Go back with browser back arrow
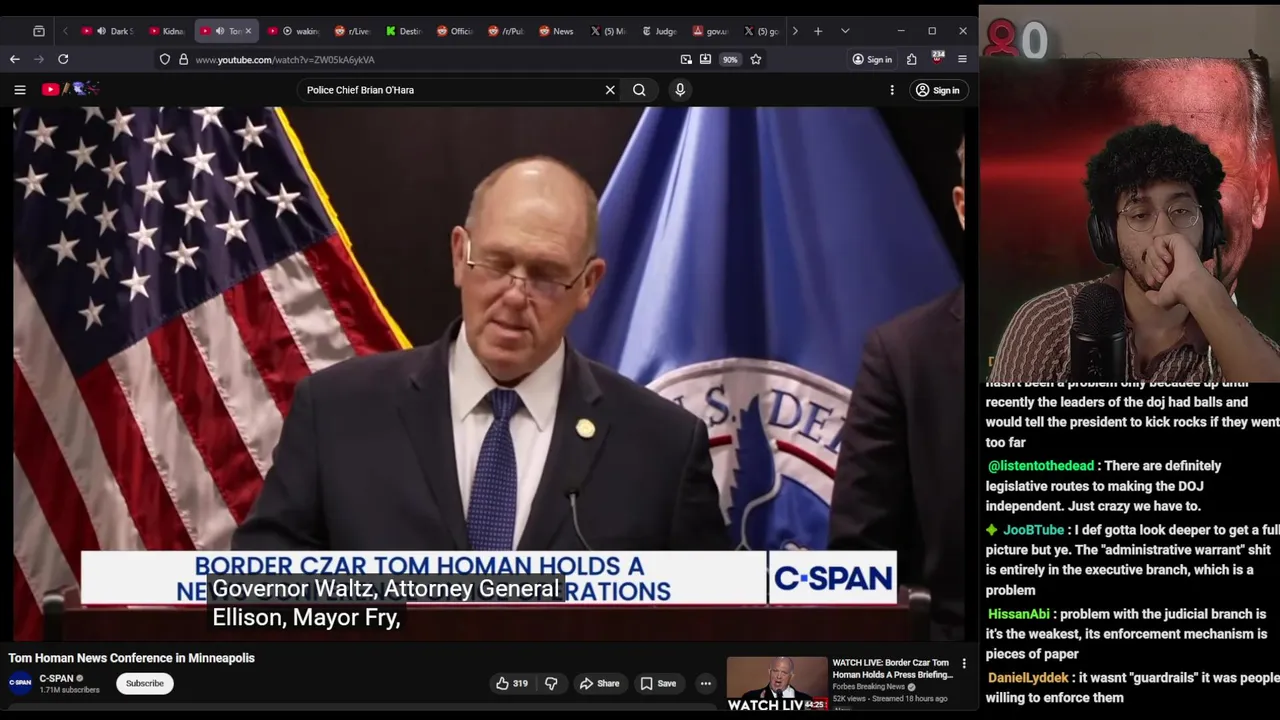The height and width of the screenshot is (720, 1280). coord(15,59)
